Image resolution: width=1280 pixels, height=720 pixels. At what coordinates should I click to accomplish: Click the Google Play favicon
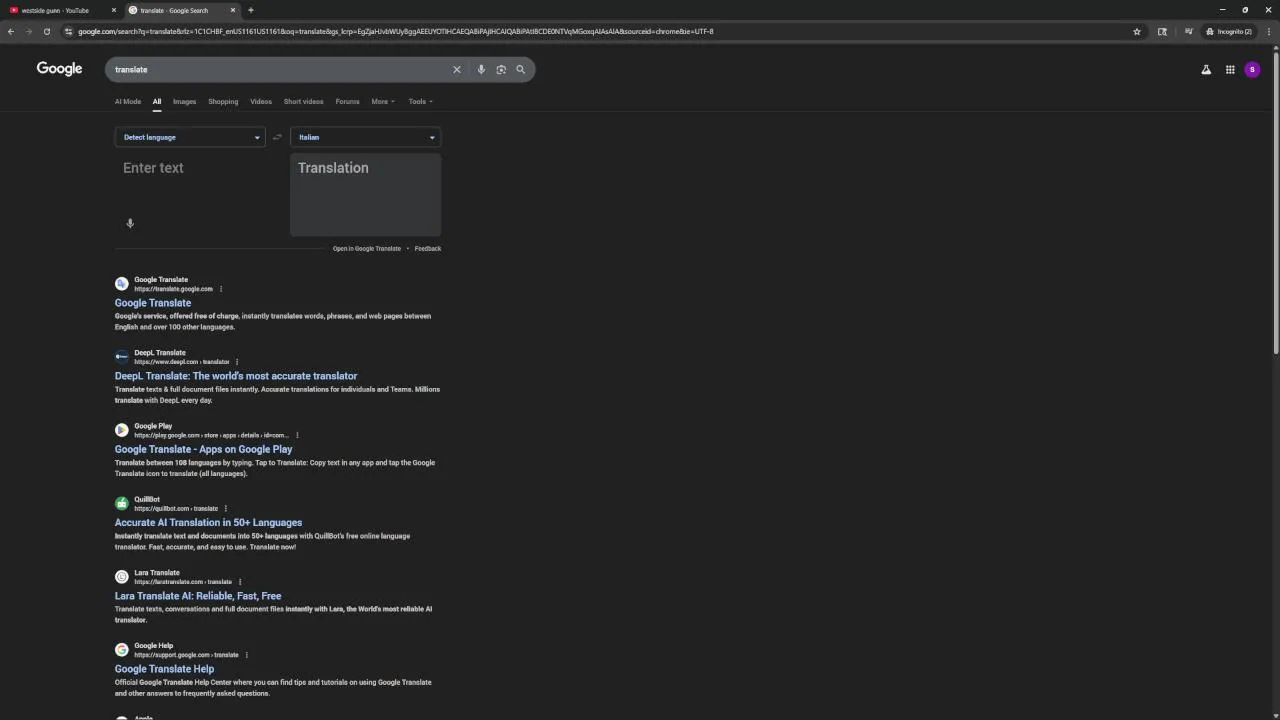(x=121, y=430)
